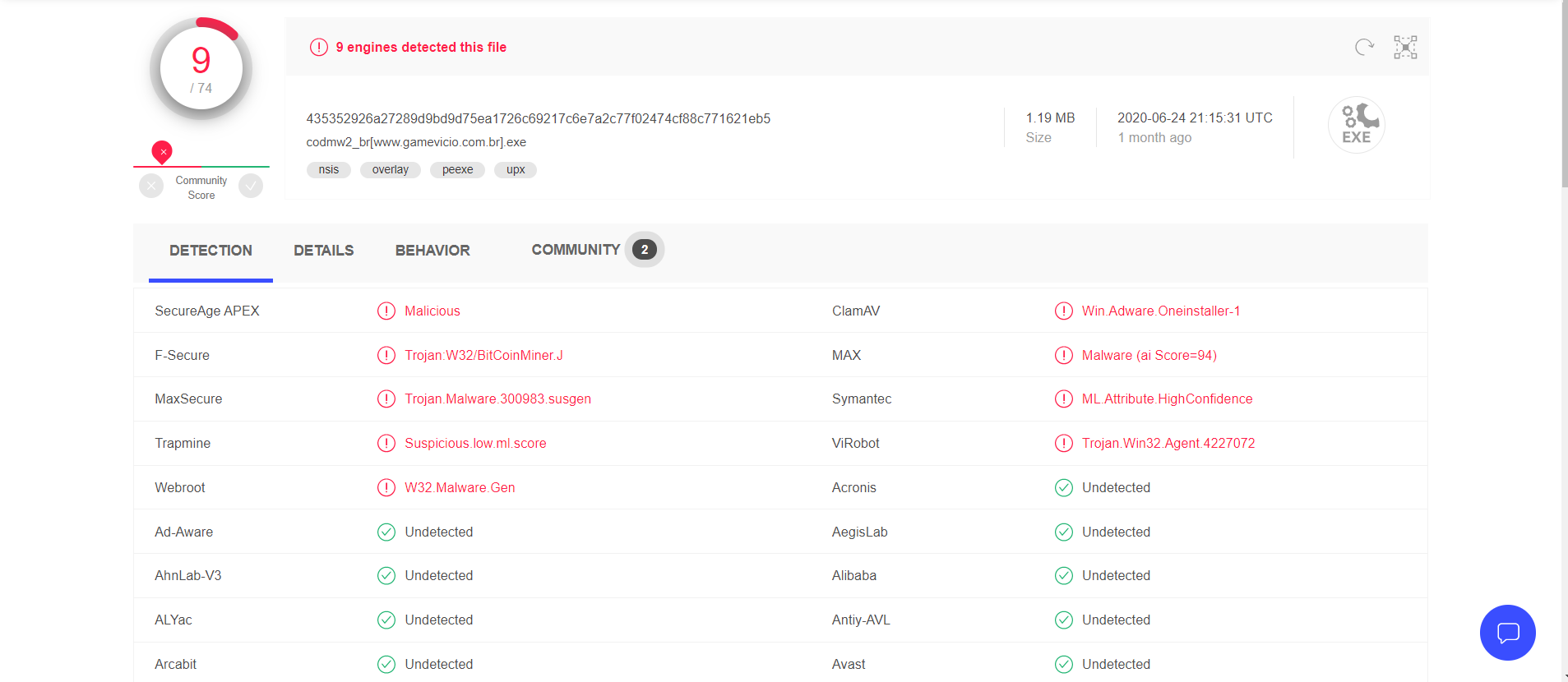Click the 'ViRobot' engine name
This screenshot has height=682, width=1568.
pyautogui.click(x=856, y=443)
